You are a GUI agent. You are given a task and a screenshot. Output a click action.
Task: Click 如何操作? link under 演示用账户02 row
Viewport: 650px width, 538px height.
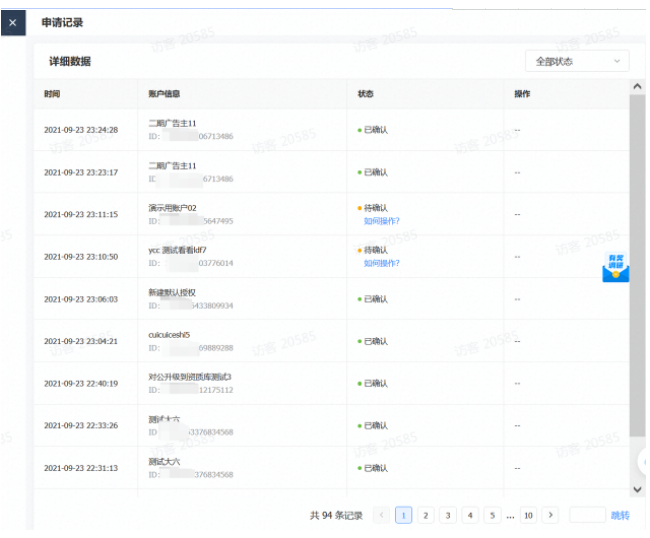coord(381,221)
